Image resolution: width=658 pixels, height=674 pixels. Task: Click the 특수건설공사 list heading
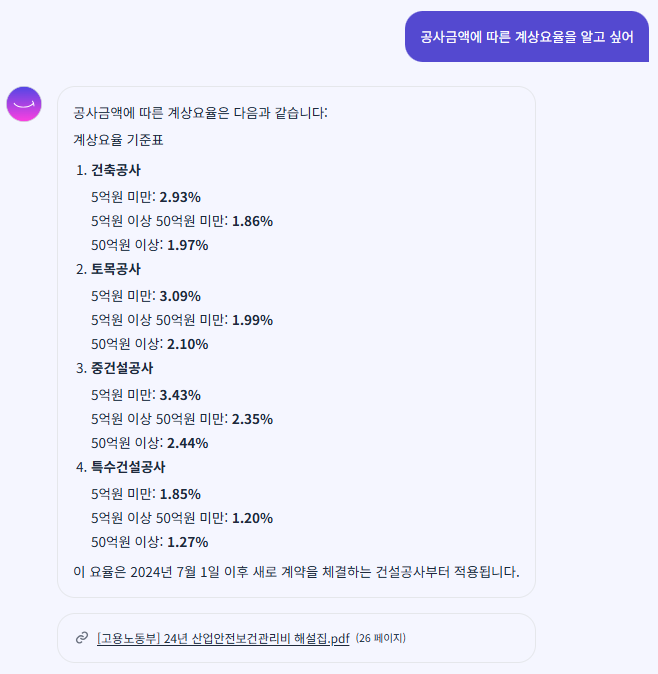[128, 467]
